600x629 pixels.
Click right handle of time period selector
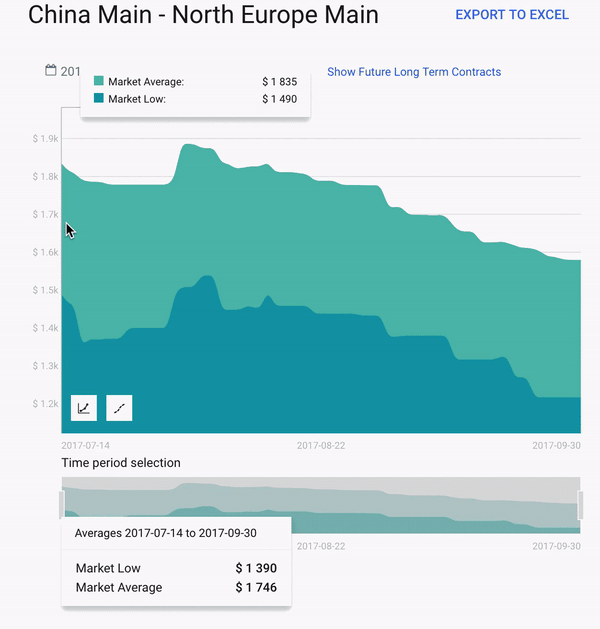click(x=580, y=505)
